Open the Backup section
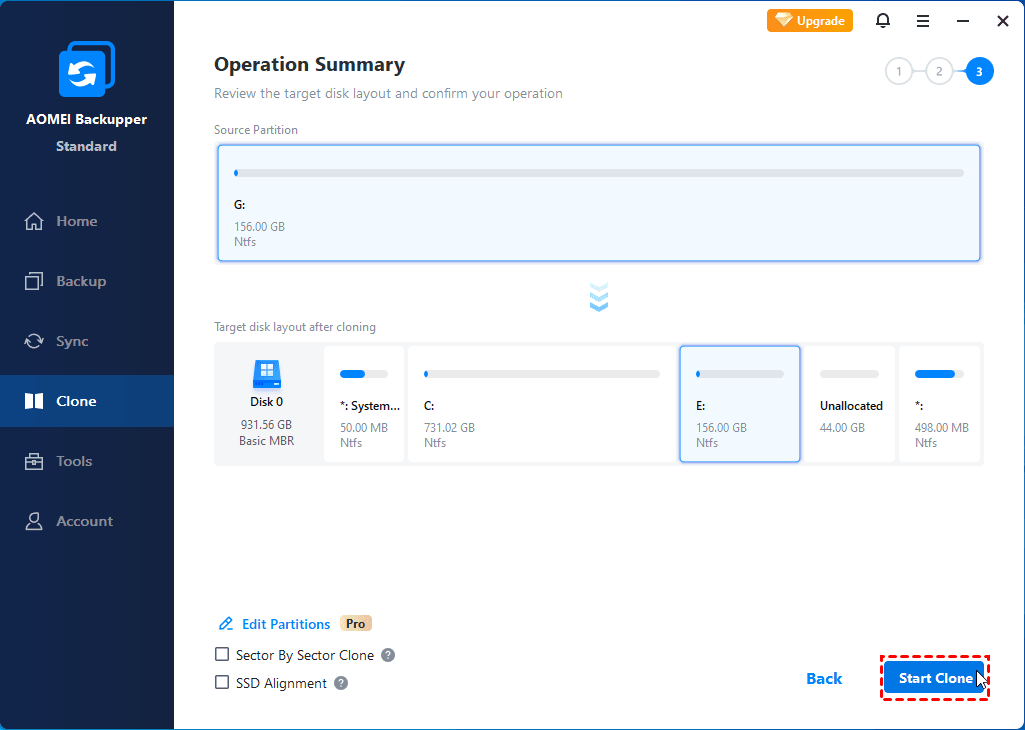This screenshot has height=730, width=1025. point(87,281)
